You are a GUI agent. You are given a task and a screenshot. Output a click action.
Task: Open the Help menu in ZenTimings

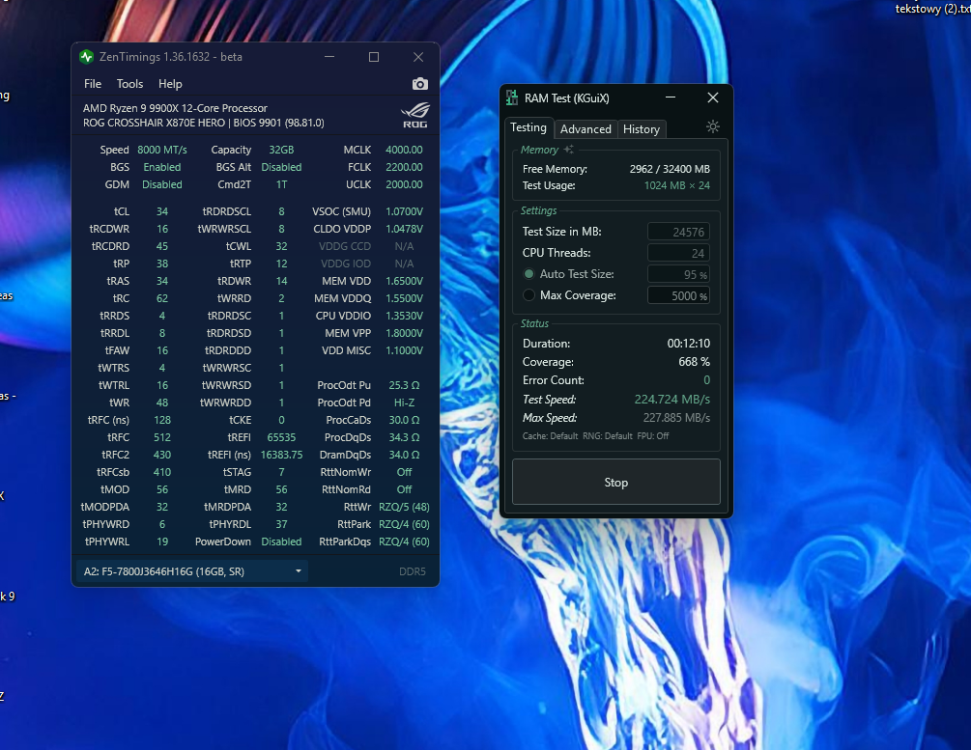tap(170, 84)
